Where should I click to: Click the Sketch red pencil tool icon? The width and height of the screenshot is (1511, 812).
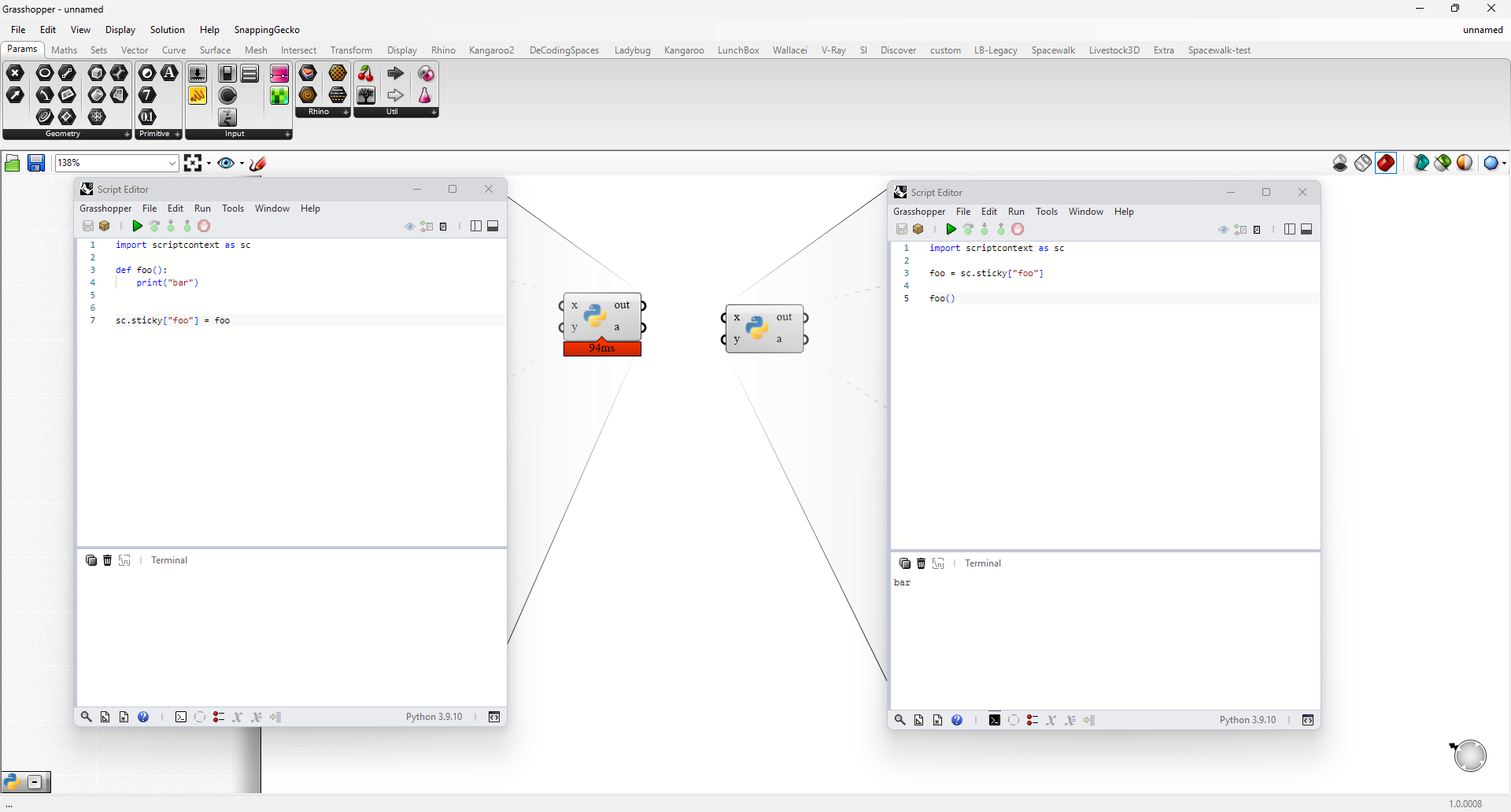click(258, 163)
